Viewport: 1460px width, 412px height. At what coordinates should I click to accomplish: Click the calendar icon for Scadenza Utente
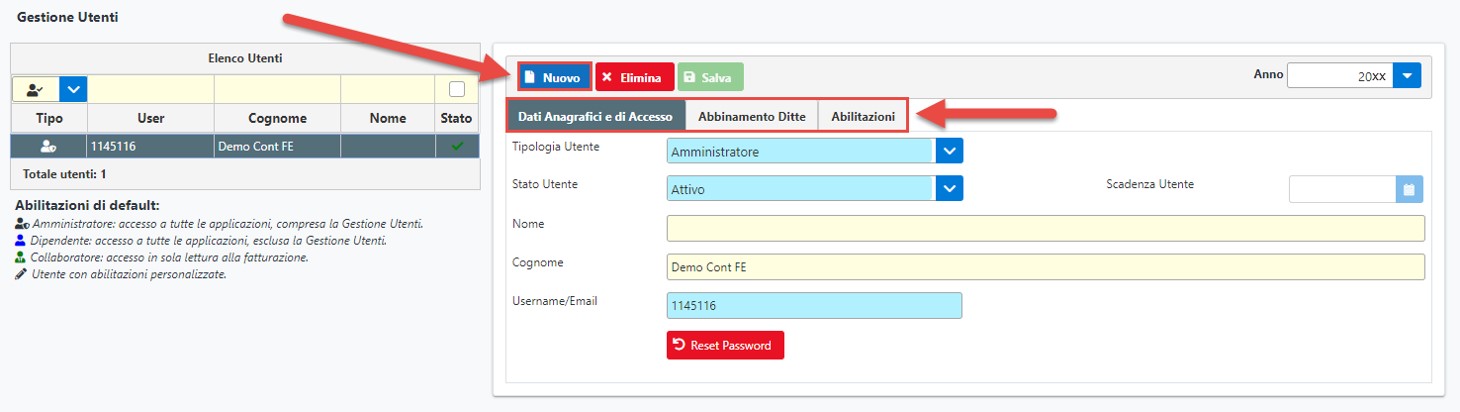1410,188
